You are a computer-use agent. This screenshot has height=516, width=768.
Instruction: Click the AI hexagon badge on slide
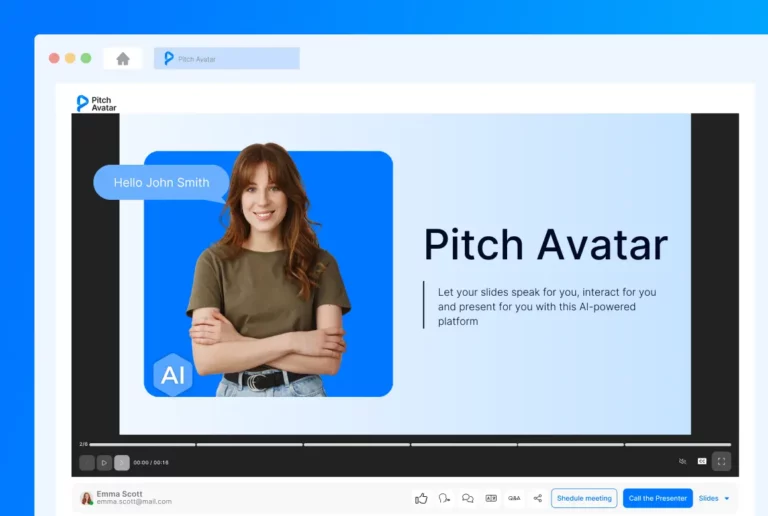172,375
